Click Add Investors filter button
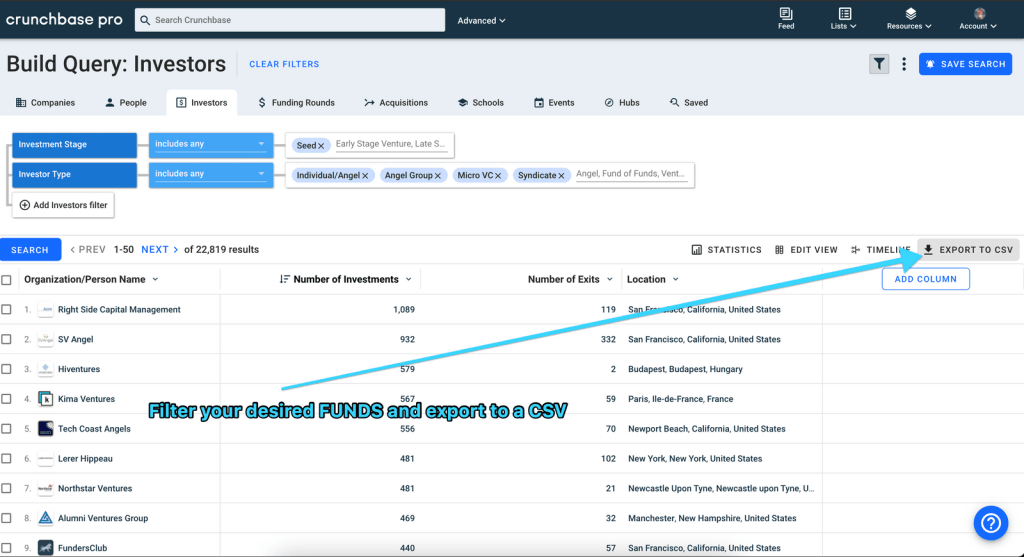 [x=63, y=205]
